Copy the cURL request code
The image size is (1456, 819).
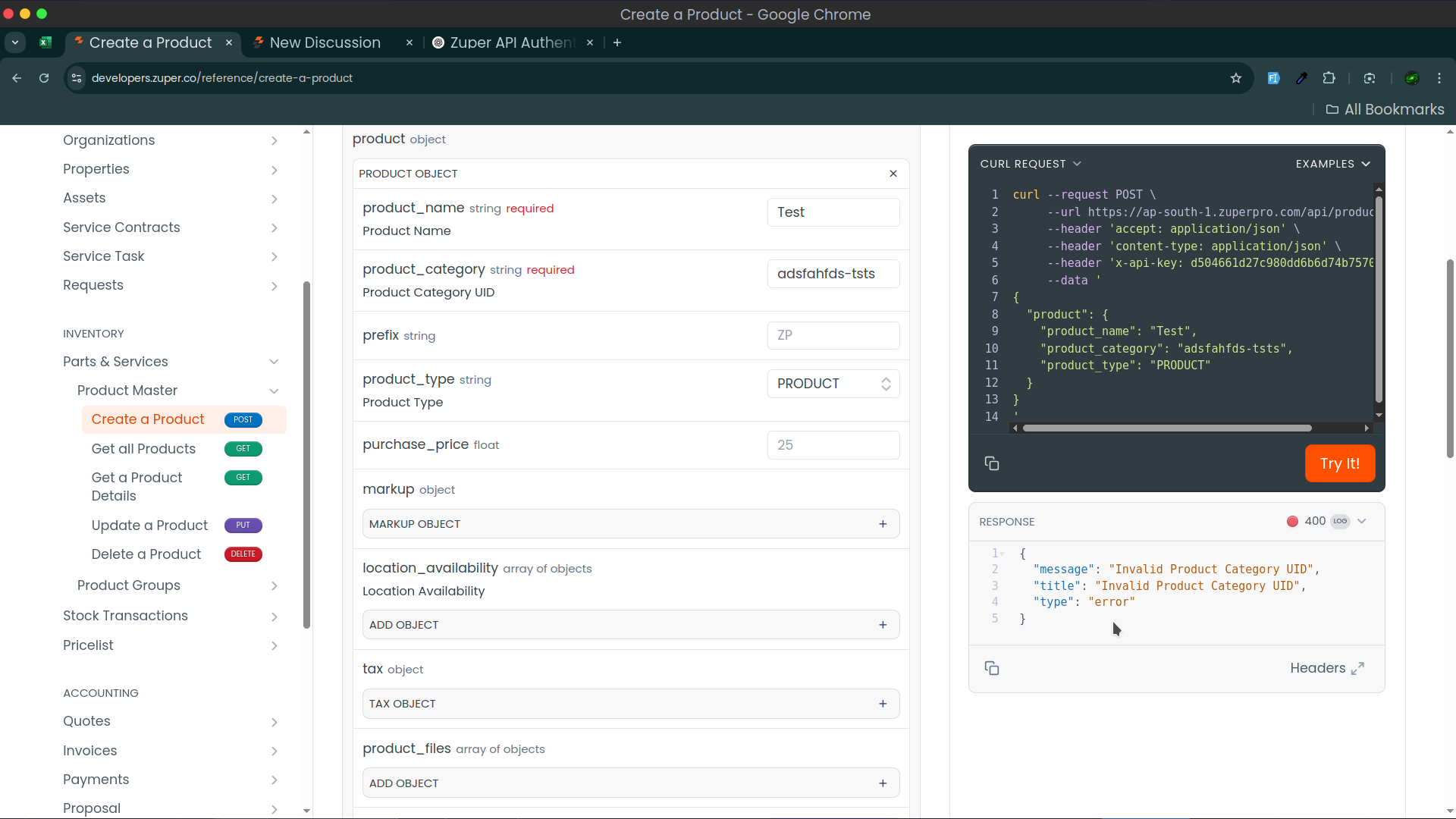[x=991, y=463]
